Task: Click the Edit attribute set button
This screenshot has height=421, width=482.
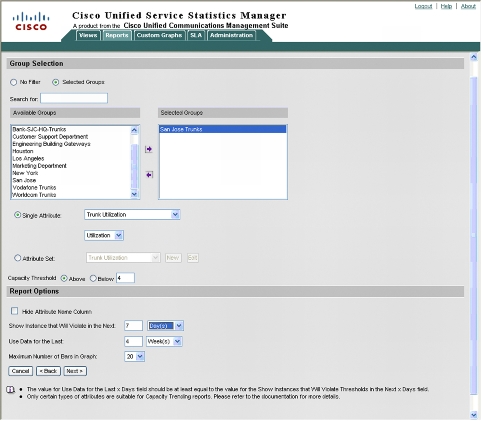Action: tap(192, 258)
